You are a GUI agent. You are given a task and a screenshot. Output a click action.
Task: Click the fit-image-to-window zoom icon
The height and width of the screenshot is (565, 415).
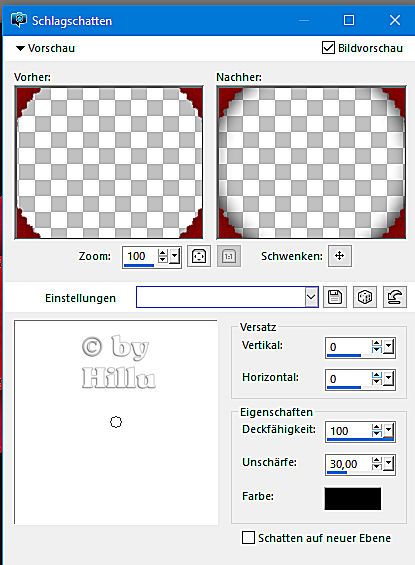coord(199,257)
